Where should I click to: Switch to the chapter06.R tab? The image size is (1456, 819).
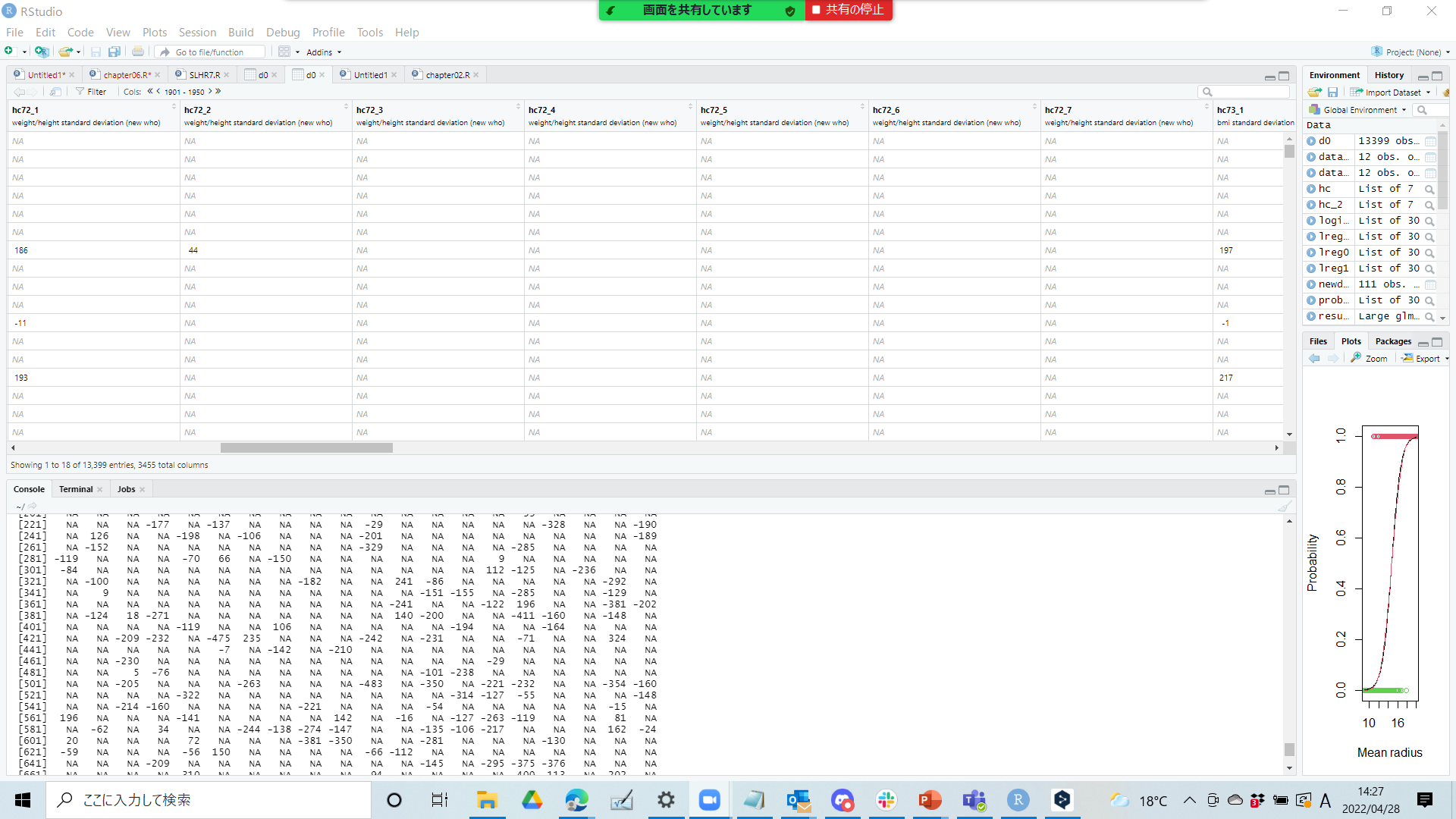(126, 75)
